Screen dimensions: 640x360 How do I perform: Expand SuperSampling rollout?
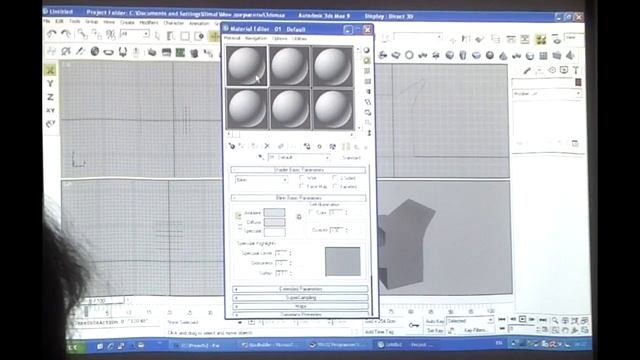(x=300, y=298)
